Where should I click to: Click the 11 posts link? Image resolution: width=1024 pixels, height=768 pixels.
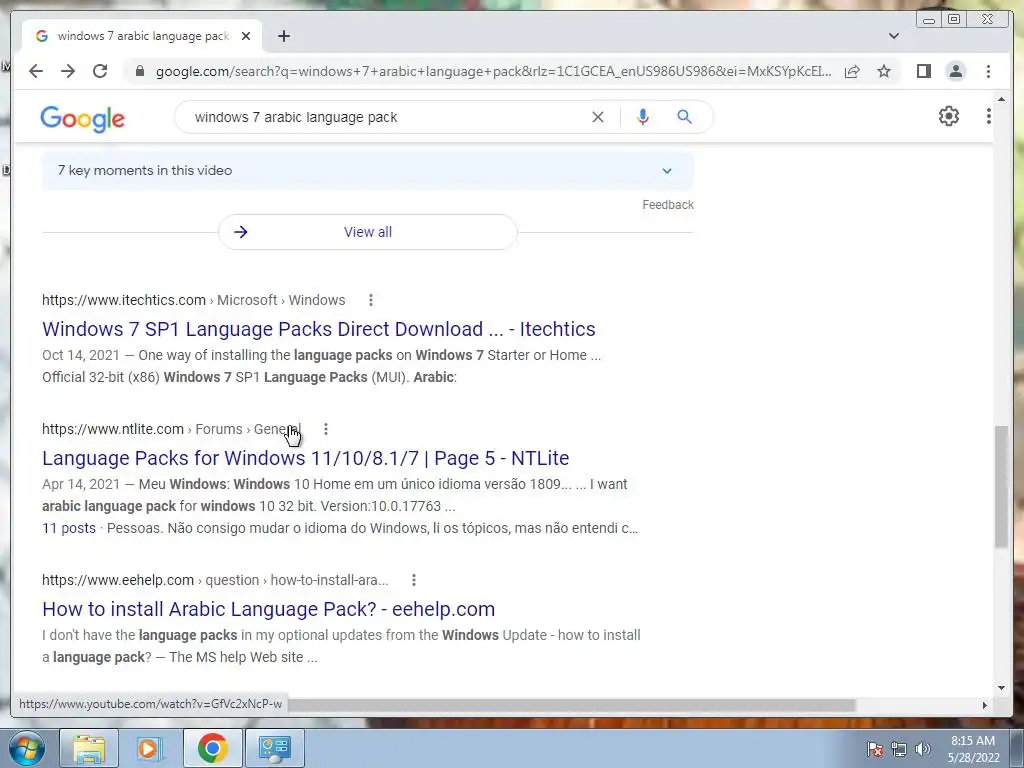coord(69,528)
